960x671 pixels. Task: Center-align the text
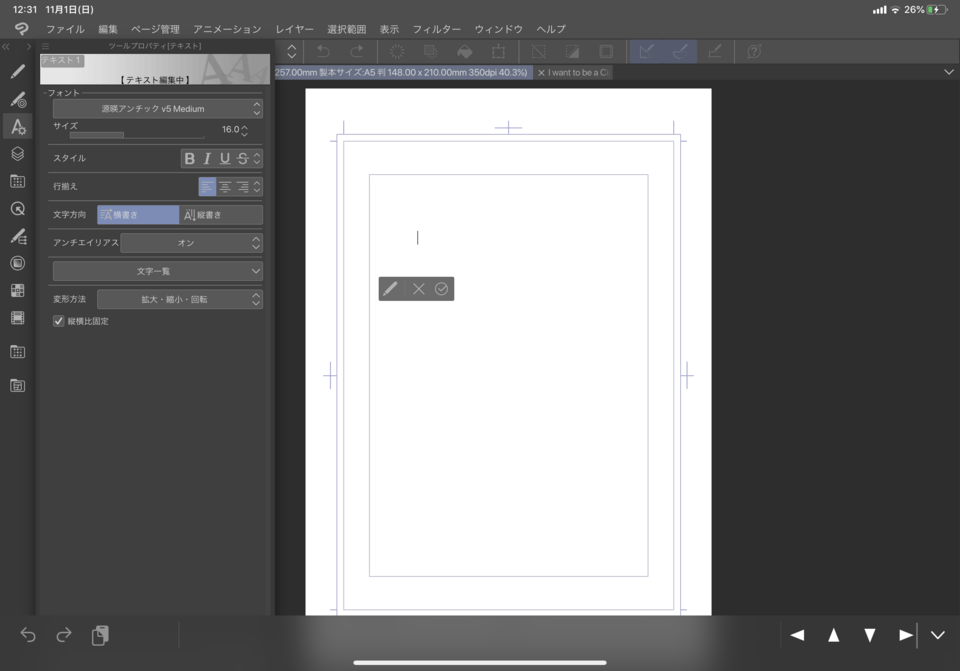[225, 187]
